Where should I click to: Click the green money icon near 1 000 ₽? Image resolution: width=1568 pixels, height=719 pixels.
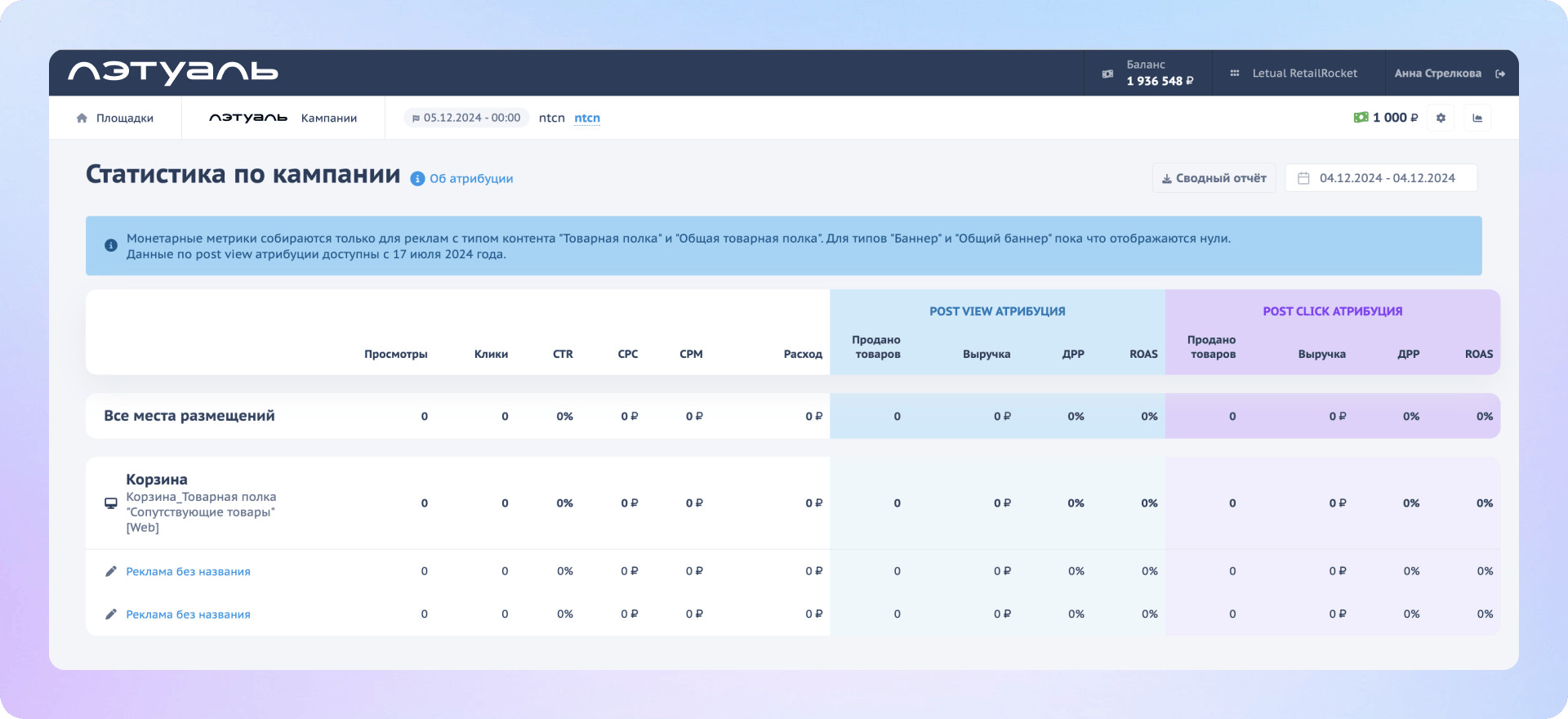[1361, 118]
